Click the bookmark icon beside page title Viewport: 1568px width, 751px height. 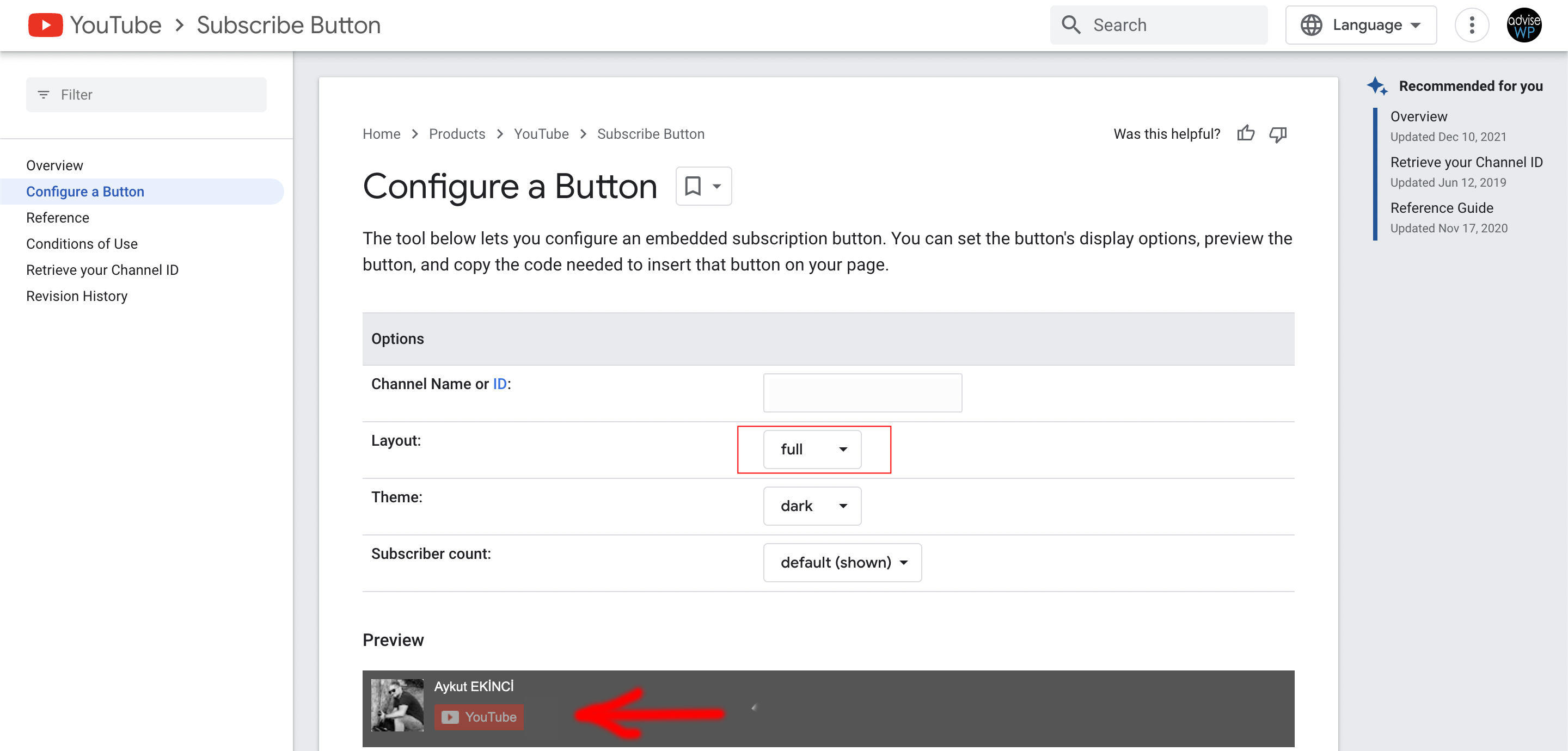click(x=693, y=186)
